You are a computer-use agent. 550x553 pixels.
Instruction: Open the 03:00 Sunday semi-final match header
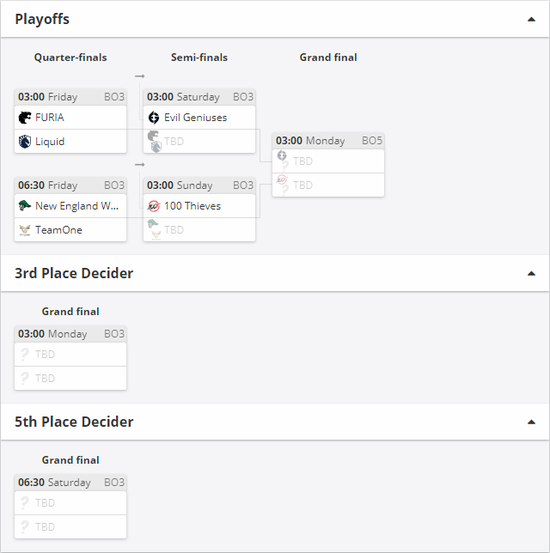[x=199, y=185]
